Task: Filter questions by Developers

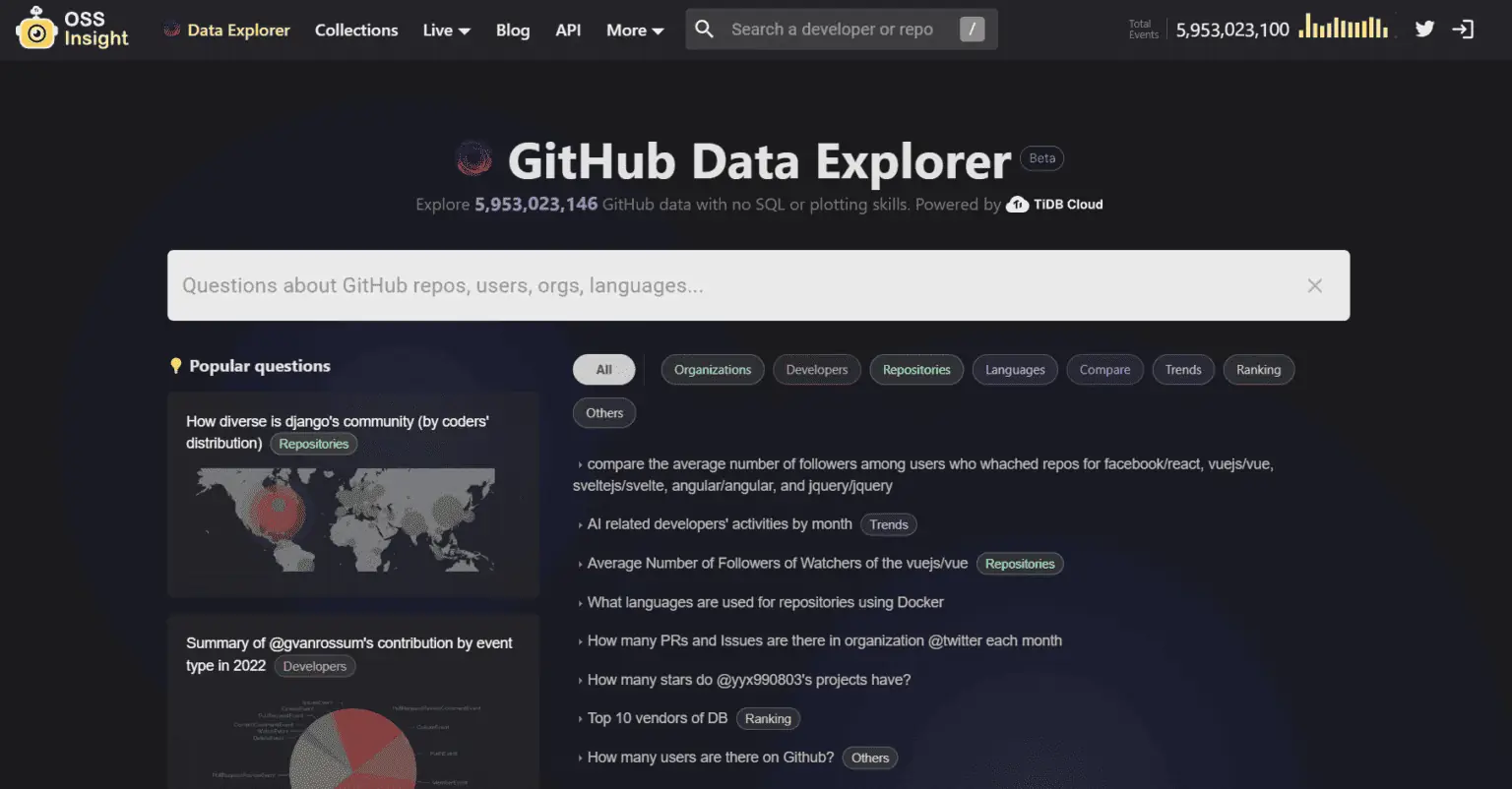Action: coord(817,370)
